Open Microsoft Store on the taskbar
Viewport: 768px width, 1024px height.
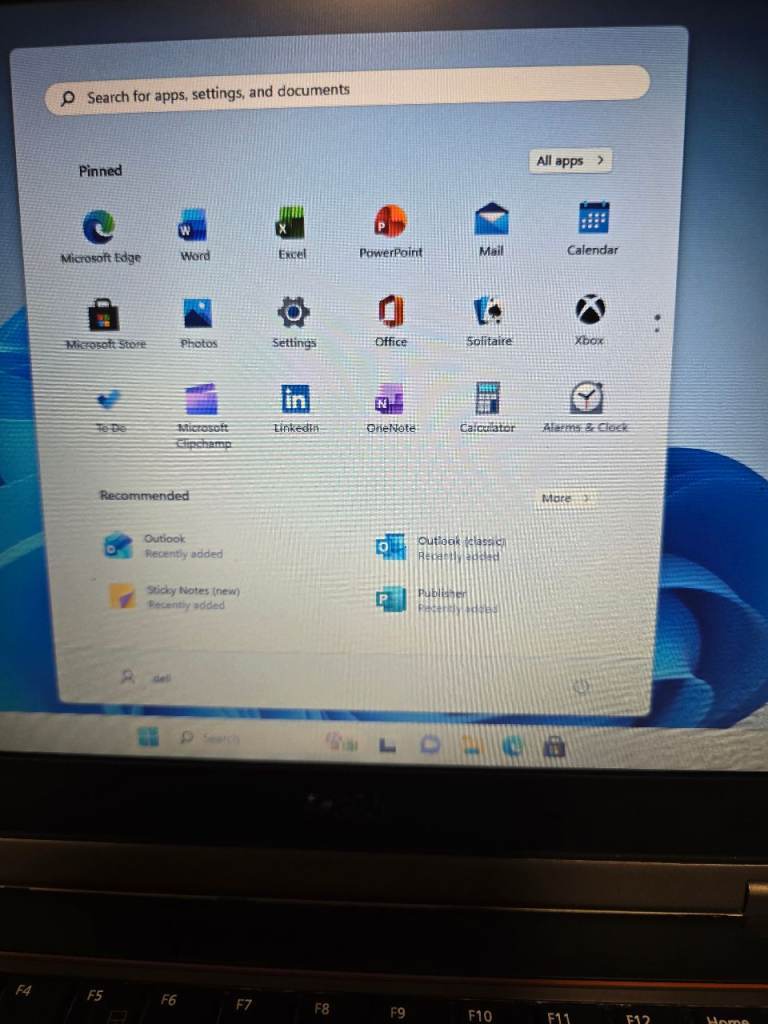(554, 746)
